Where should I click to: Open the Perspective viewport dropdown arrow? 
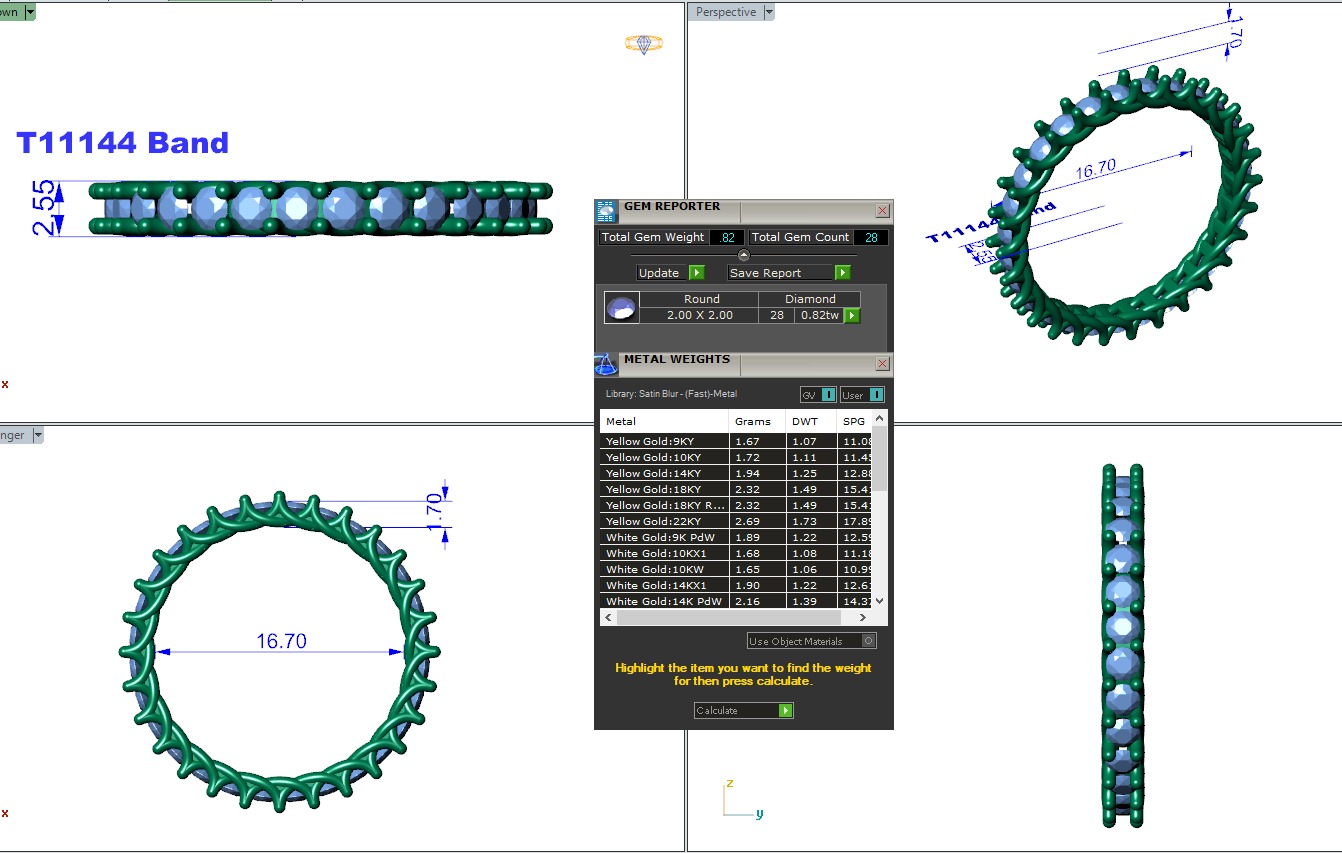pyautogui.click(x=768, y=12)
